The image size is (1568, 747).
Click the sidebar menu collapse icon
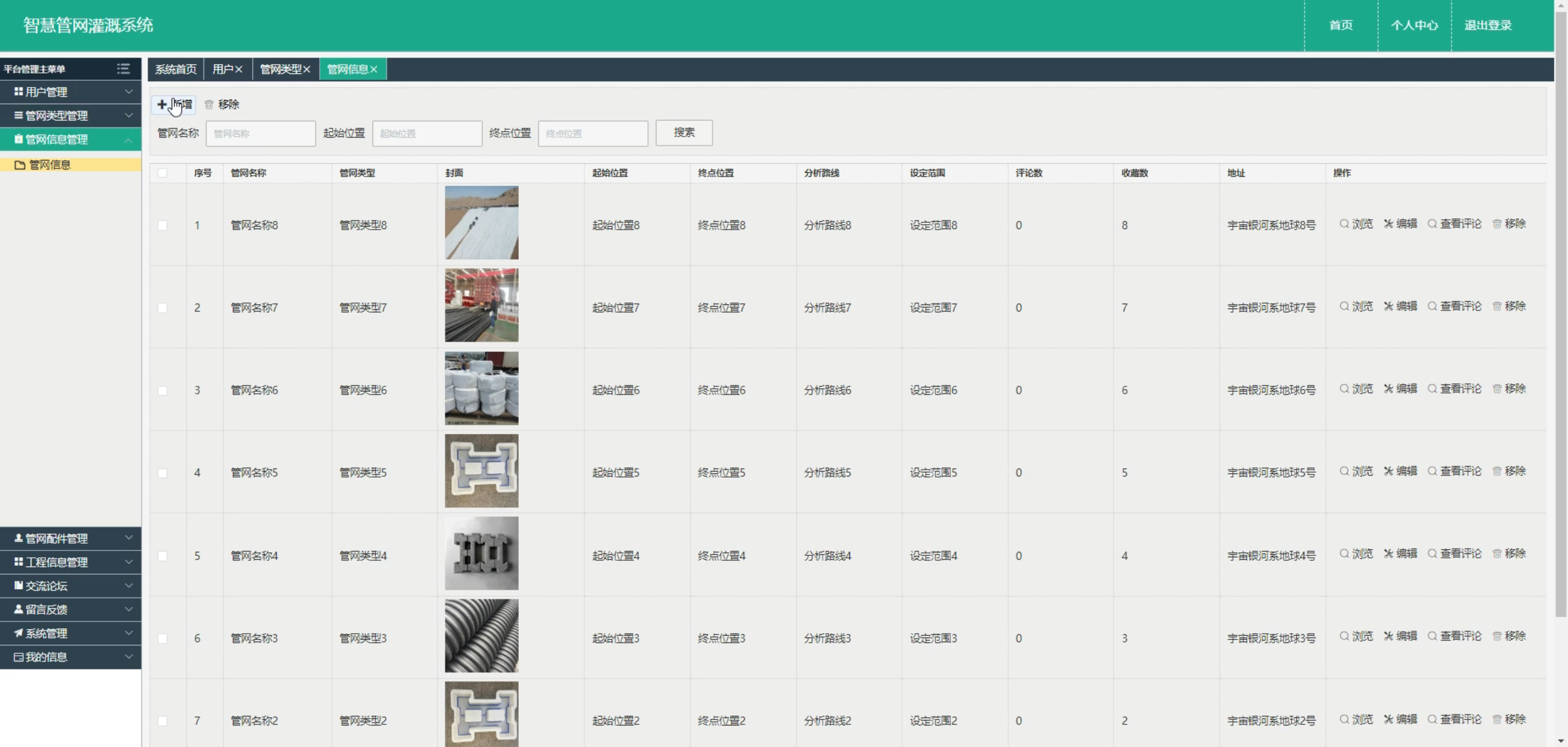coord(123,69)
